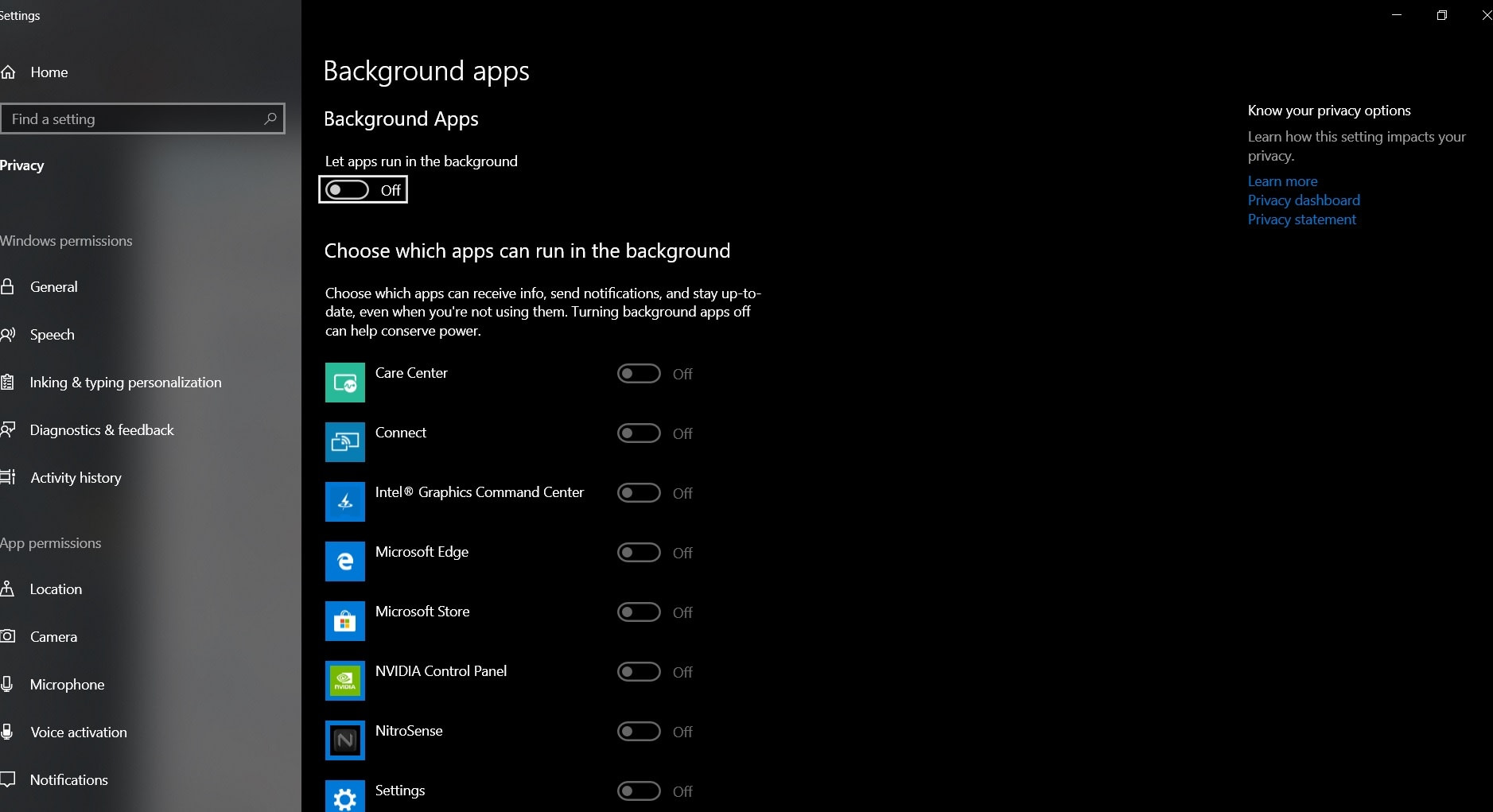
Task: Toggle Care Center background switch
Action: pos(639,374)
